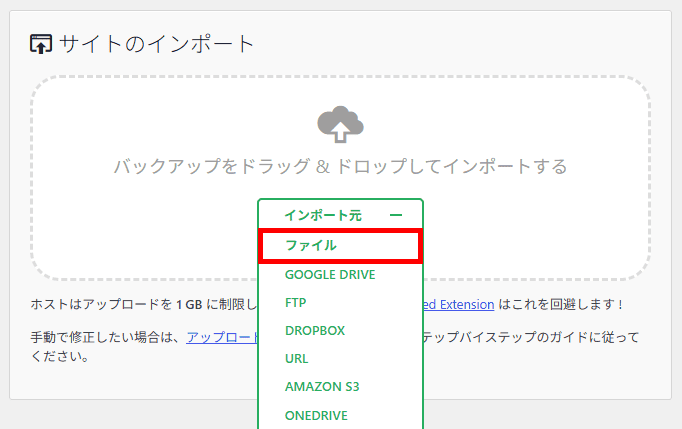Image resolution: width=682 pixels, height=429 pixels.
Task: Choose ONEDRIVE from the import list
Action: [x=316, y=416]
